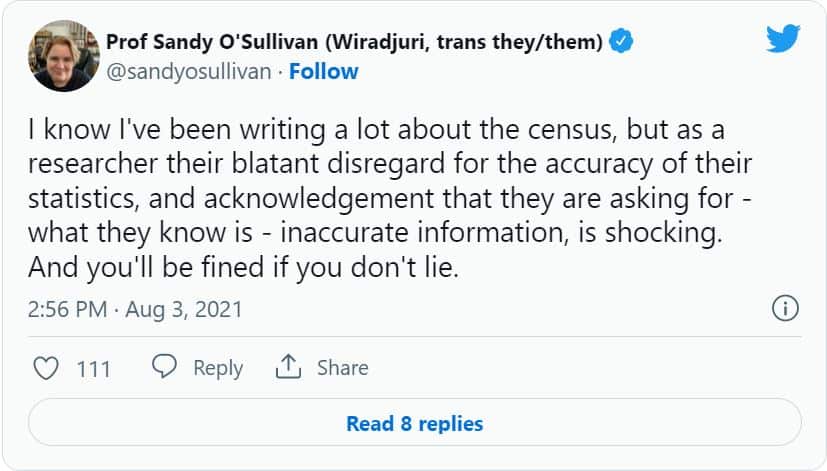Screen dimensions: 827x471
Task: Click the 2:56 PM time in the timestamp
Action: [x=67, y=309]
